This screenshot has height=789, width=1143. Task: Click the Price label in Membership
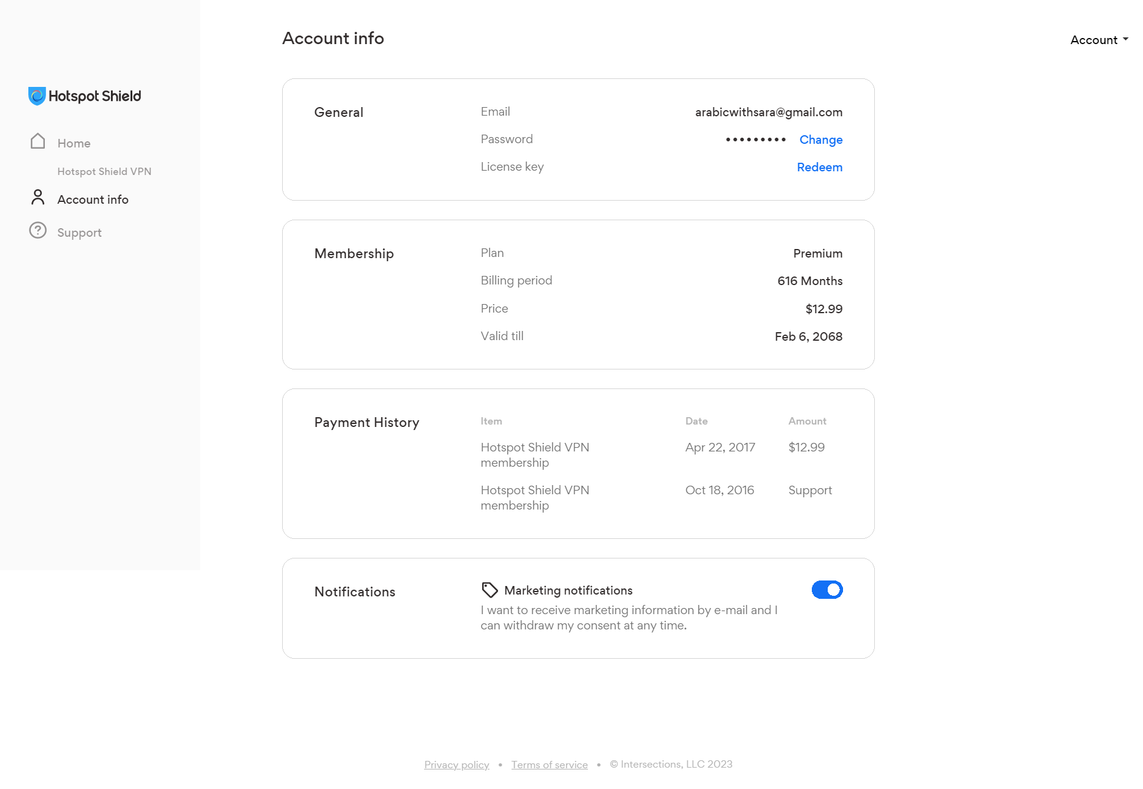[x=494, y=308]
